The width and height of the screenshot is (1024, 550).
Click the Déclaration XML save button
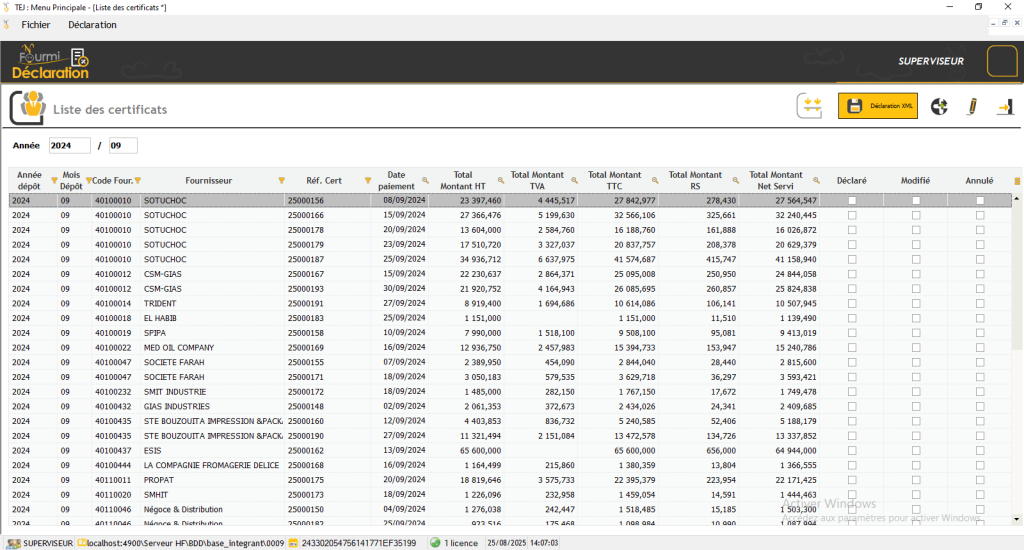tap(877, 106)
